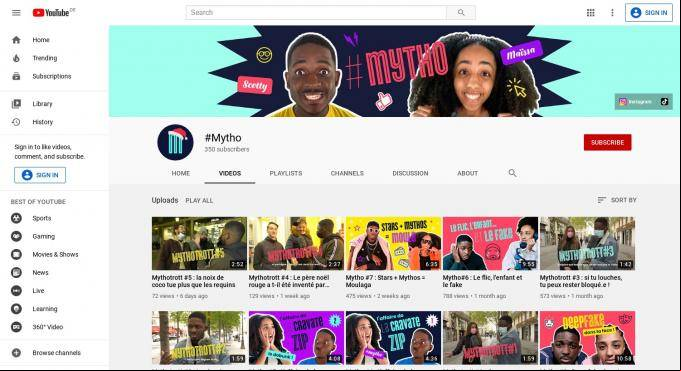681x371 pixels.
Task: Click the Live icon in sidebar
Action: (x=16, y=291)
